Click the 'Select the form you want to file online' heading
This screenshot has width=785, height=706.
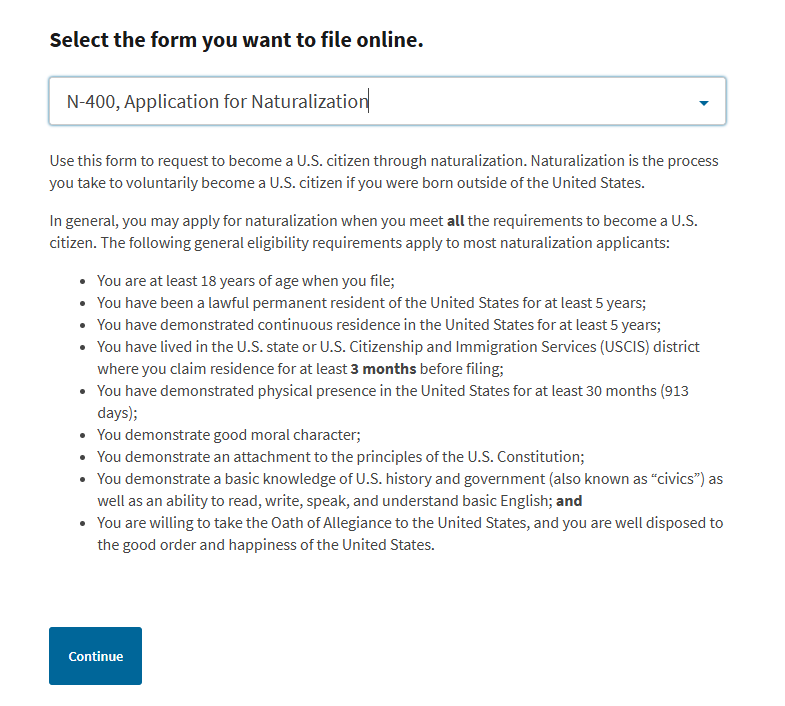[236, 41]
